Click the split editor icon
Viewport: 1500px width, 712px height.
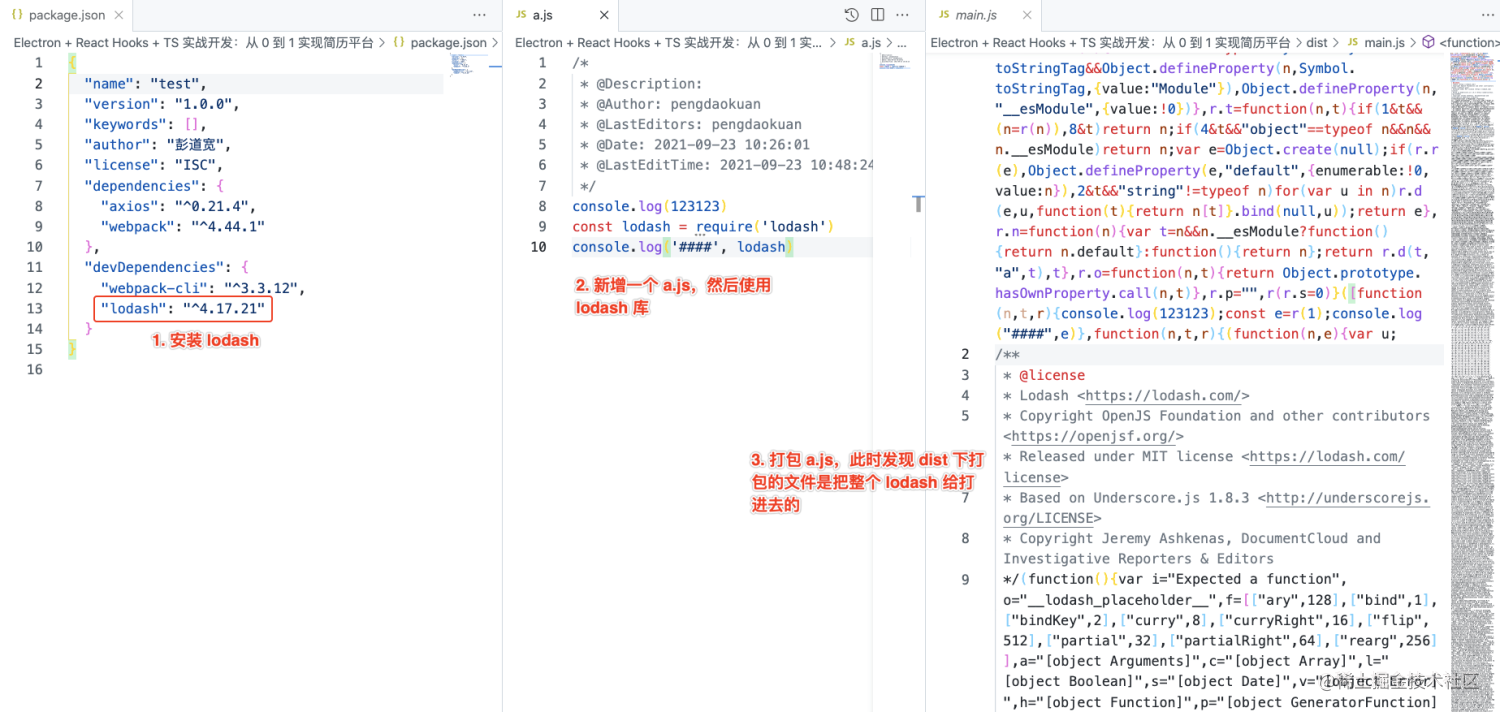point(877,15)
